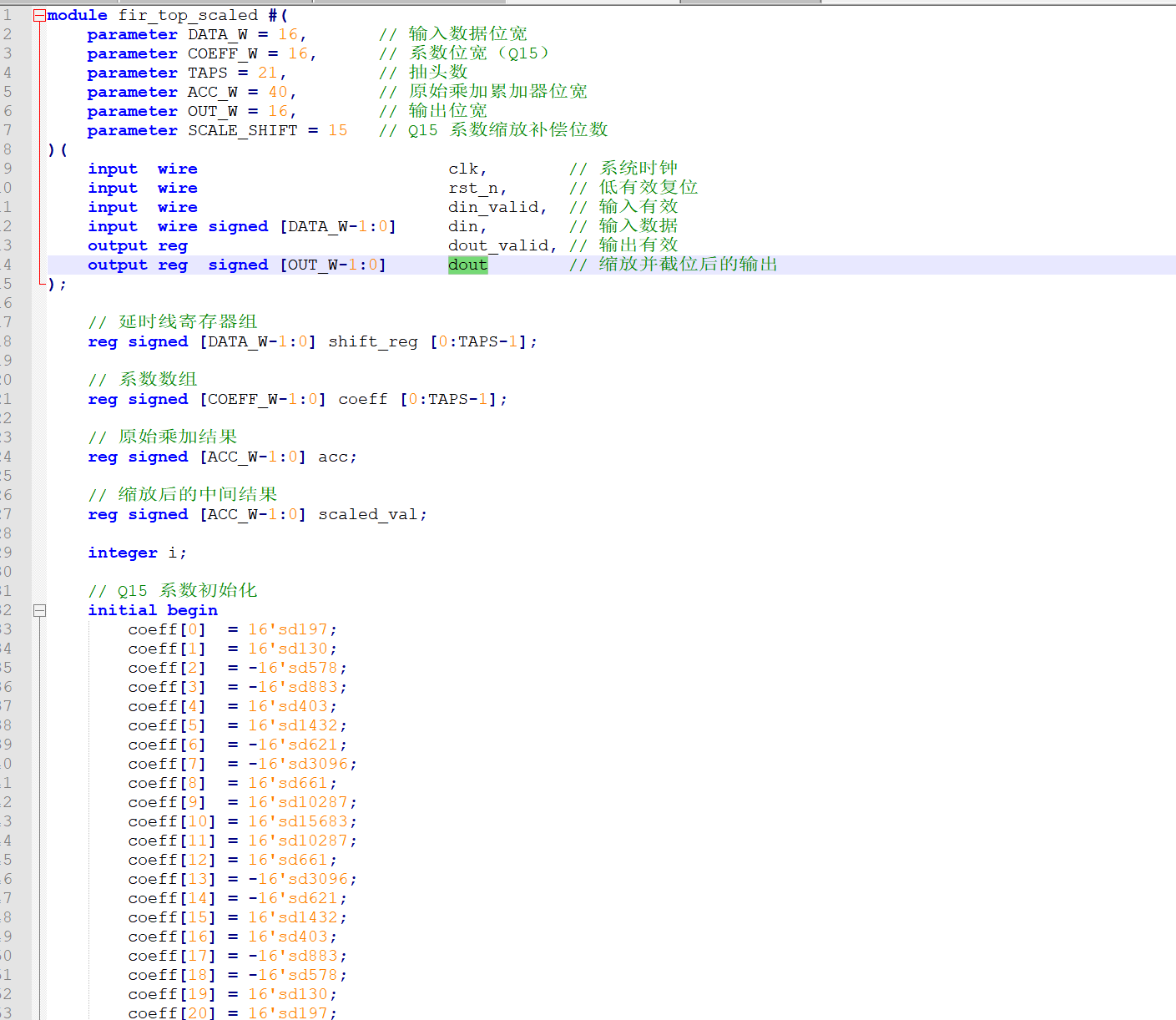Click the dout_valid port name

coord(498,245)
